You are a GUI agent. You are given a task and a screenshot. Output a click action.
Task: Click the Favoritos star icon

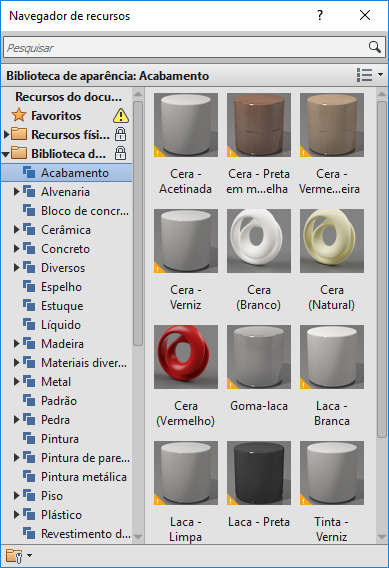coord(19,116)
